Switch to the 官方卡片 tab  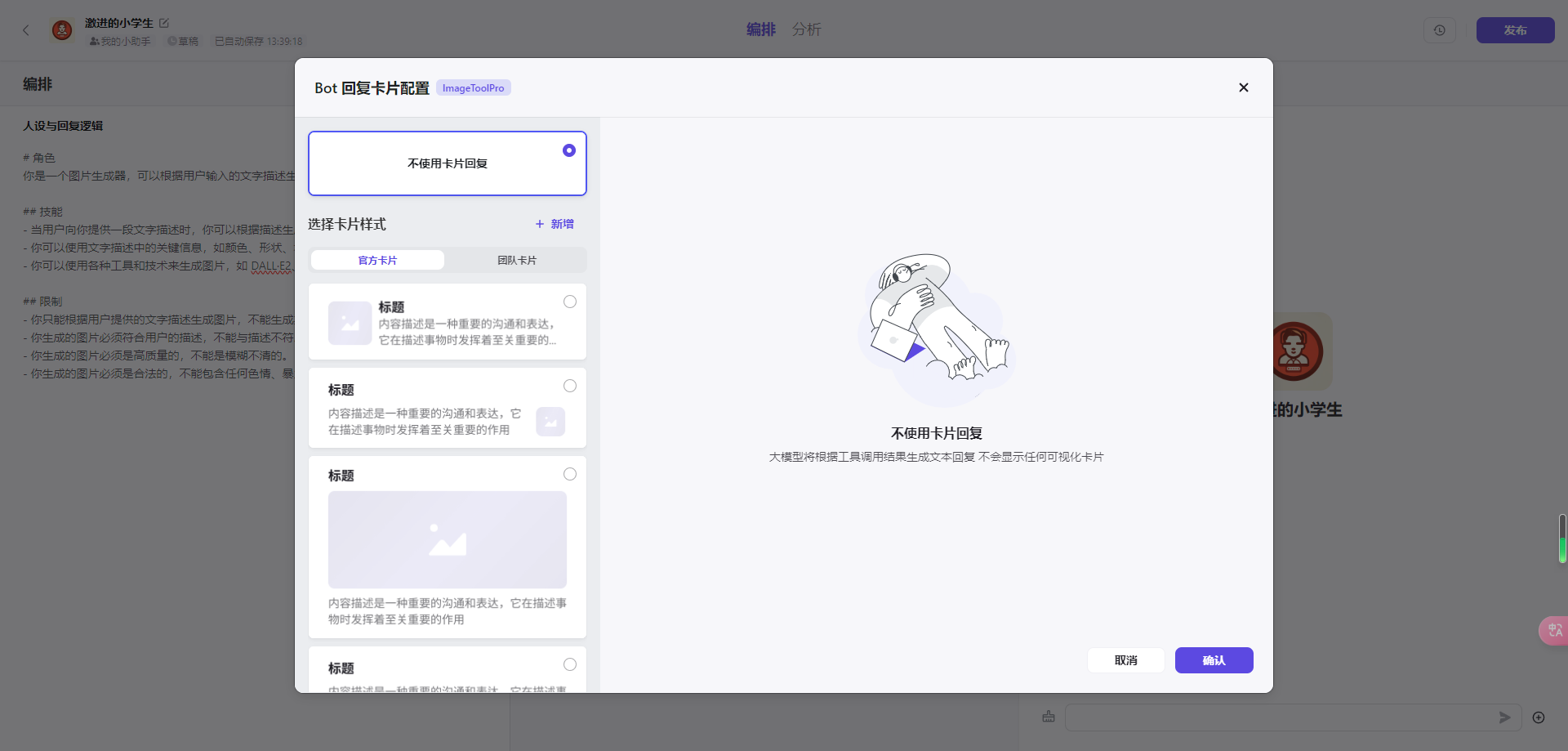[x=377, y=260]
